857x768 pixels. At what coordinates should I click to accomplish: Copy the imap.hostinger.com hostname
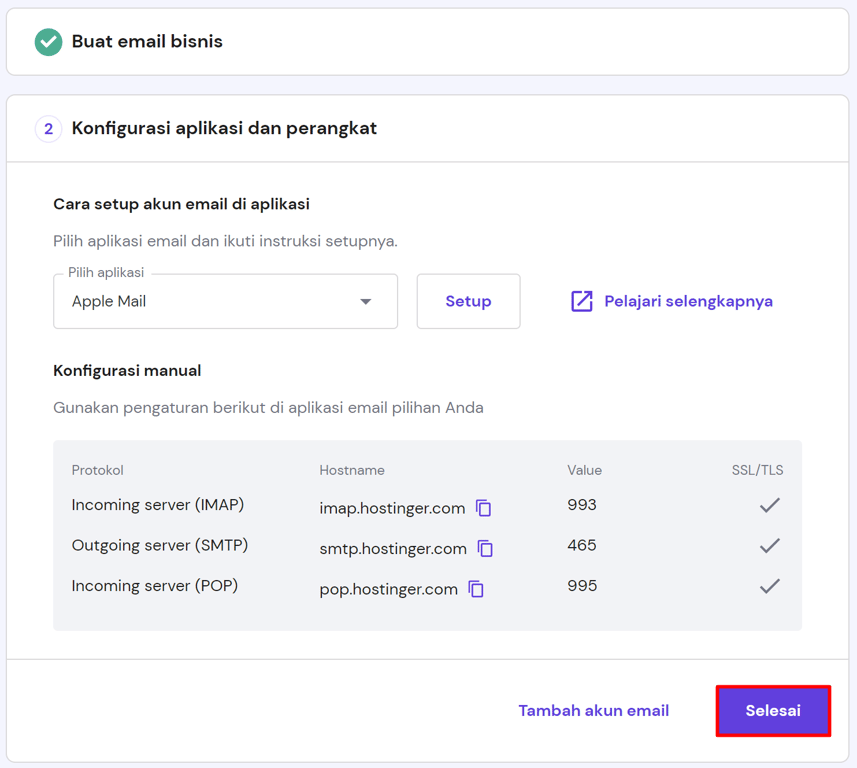click(x=484, y=508)
